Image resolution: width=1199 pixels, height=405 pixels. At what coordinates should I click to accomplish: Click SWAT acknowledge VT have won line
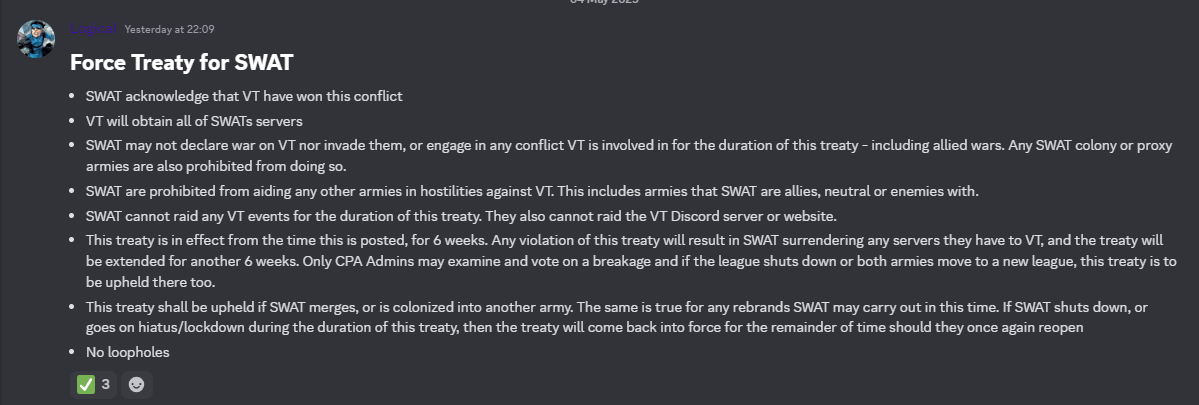click(x=244, y=96)
